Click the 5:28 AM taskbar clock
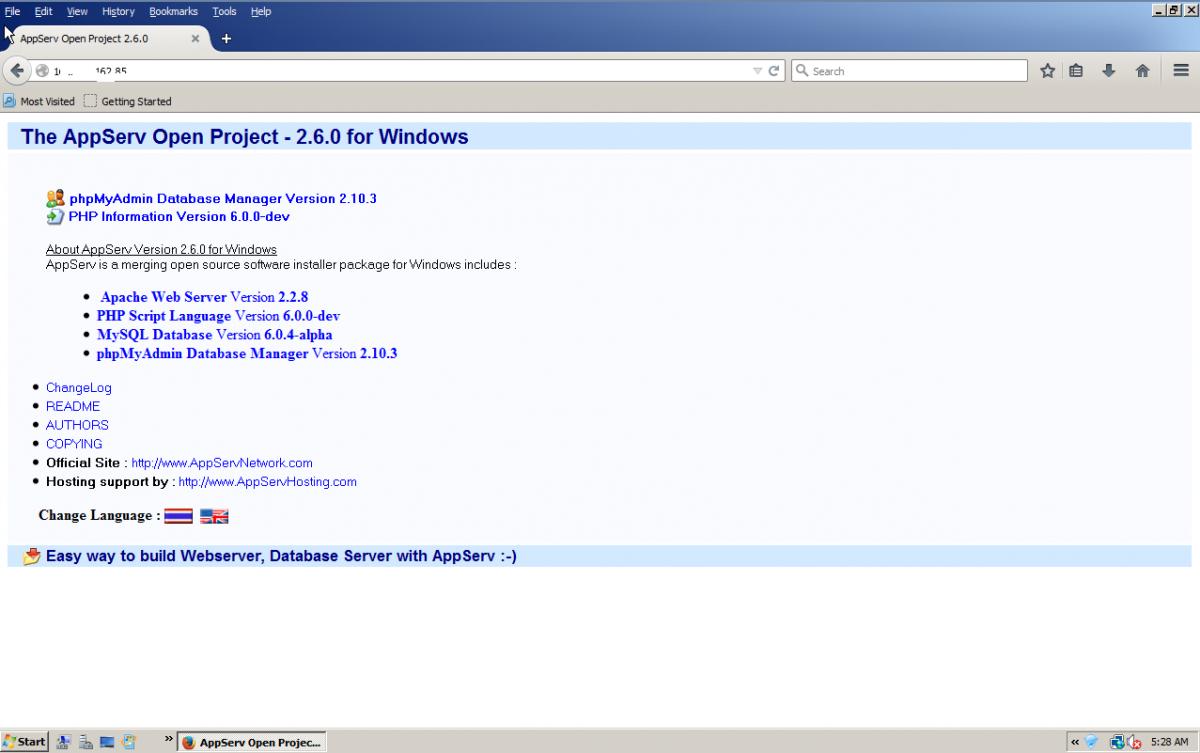Screen dimensions: 1200x753 click(1169, 742)
